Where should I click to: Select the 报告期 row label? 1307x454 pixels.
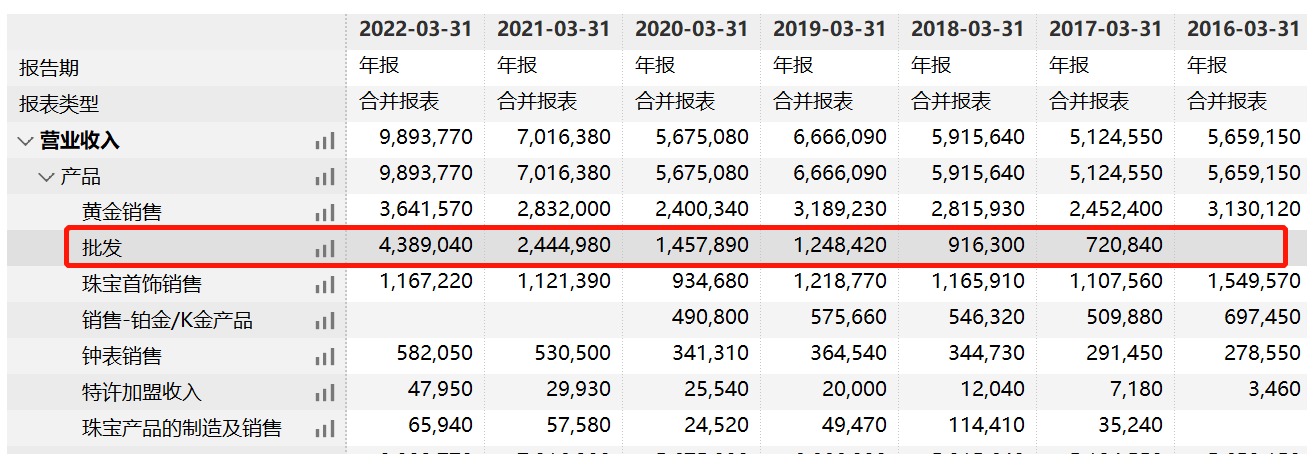pos(49,68)
